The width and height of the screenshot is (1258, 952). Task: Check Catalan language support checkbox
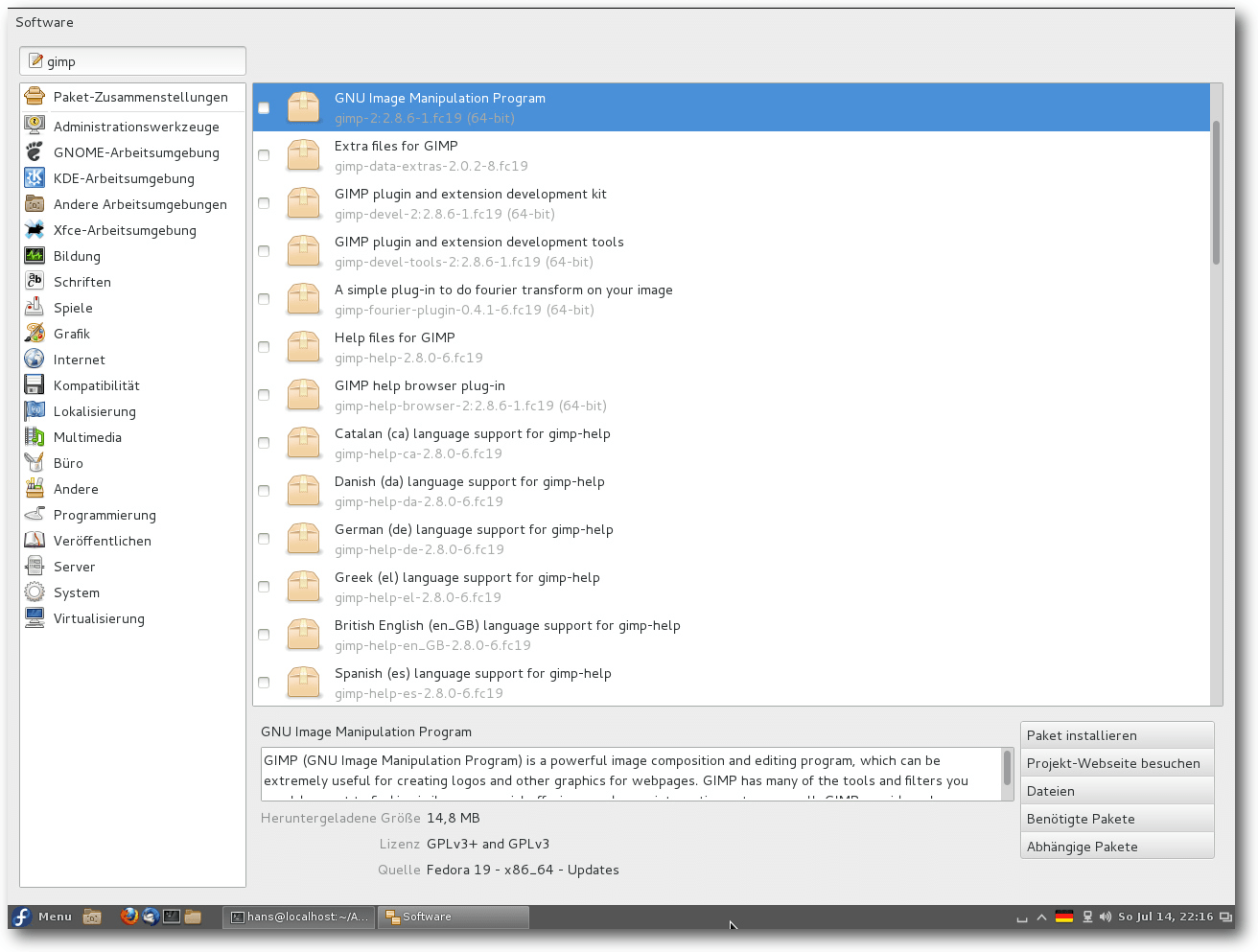(264, 443)
